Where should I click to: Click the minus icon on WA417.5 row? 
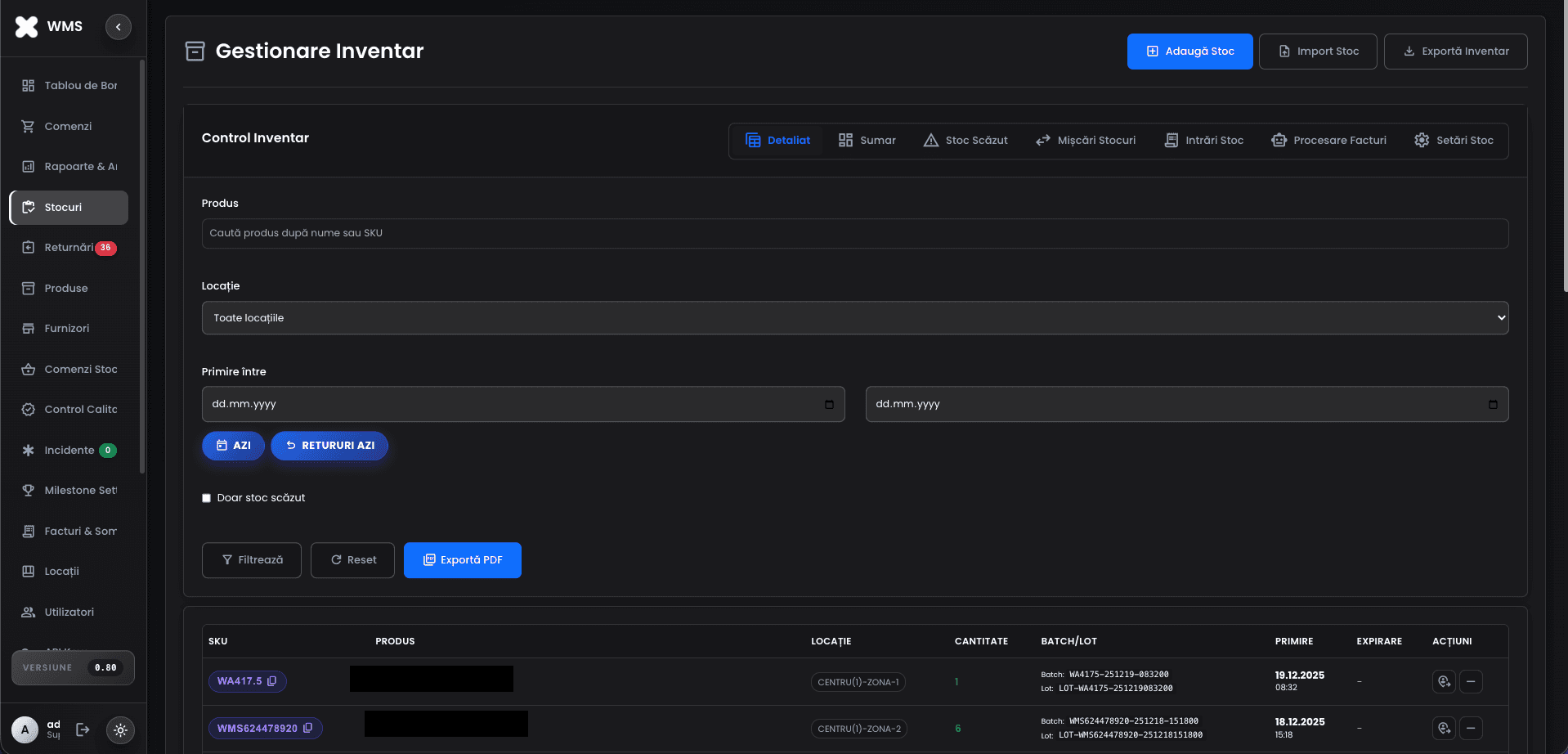point(1471,681)
